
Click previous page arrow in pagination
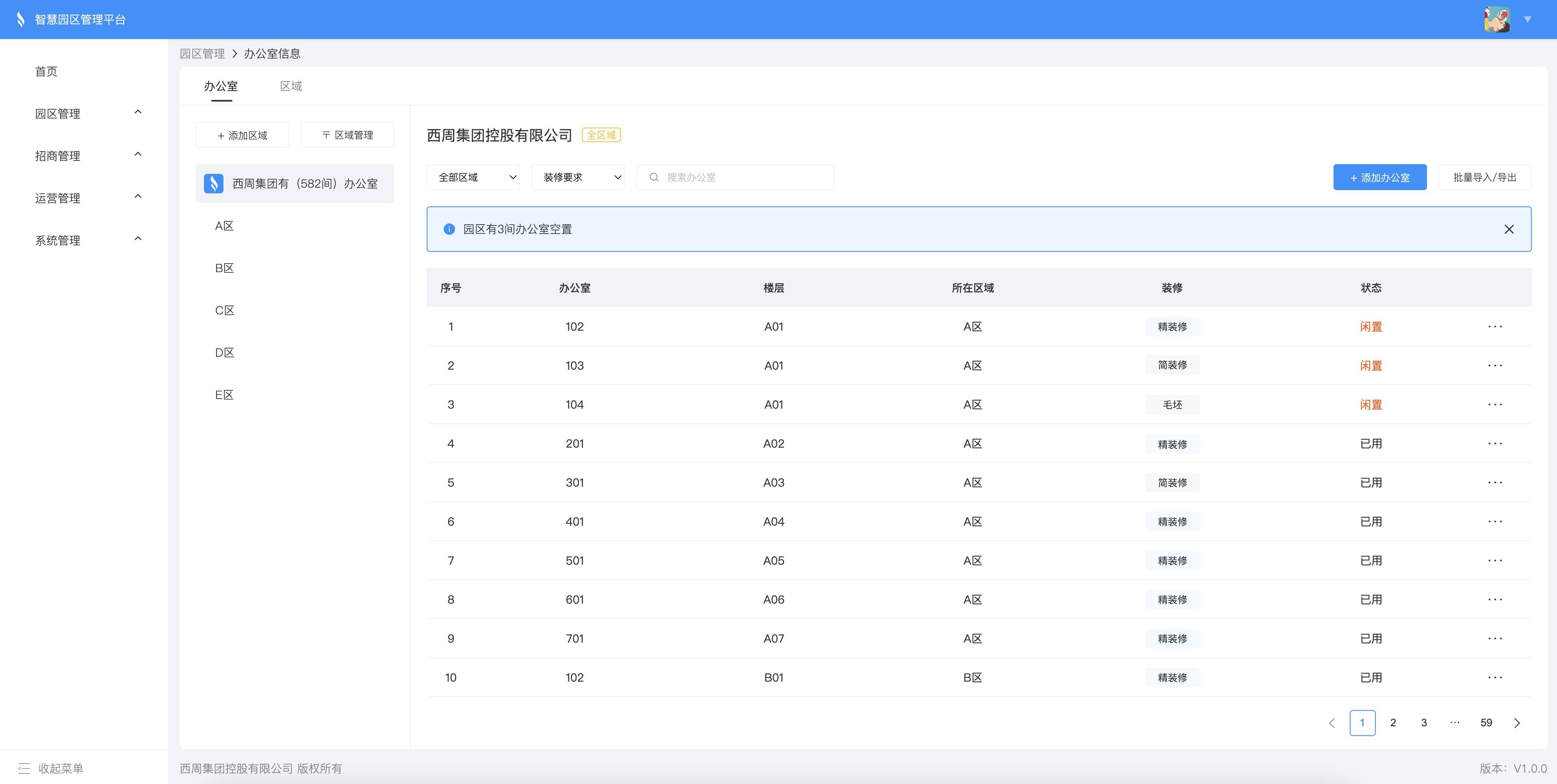click(x=1331, y=723)
